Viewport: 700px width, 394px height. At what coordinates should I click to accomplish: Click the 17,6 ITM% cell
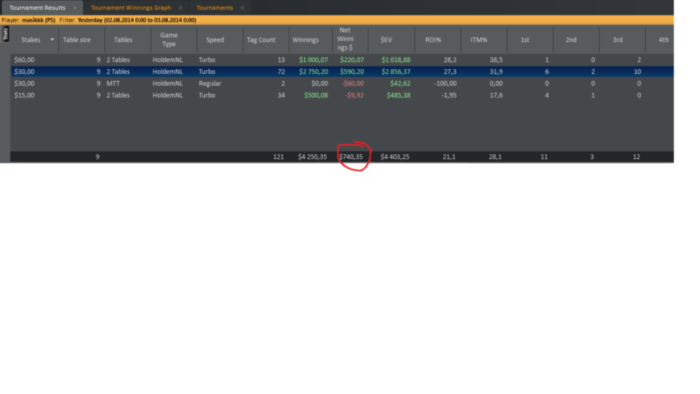click(496, 95)
